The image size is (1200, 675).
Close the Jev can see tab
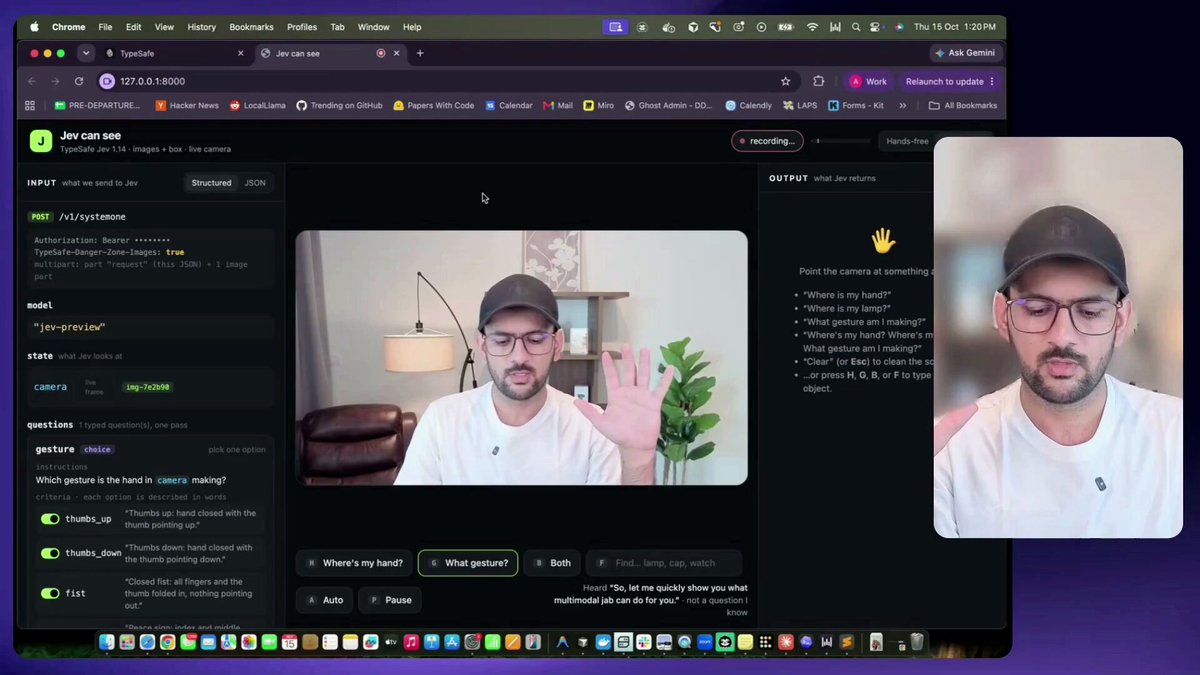pos(397,53)
